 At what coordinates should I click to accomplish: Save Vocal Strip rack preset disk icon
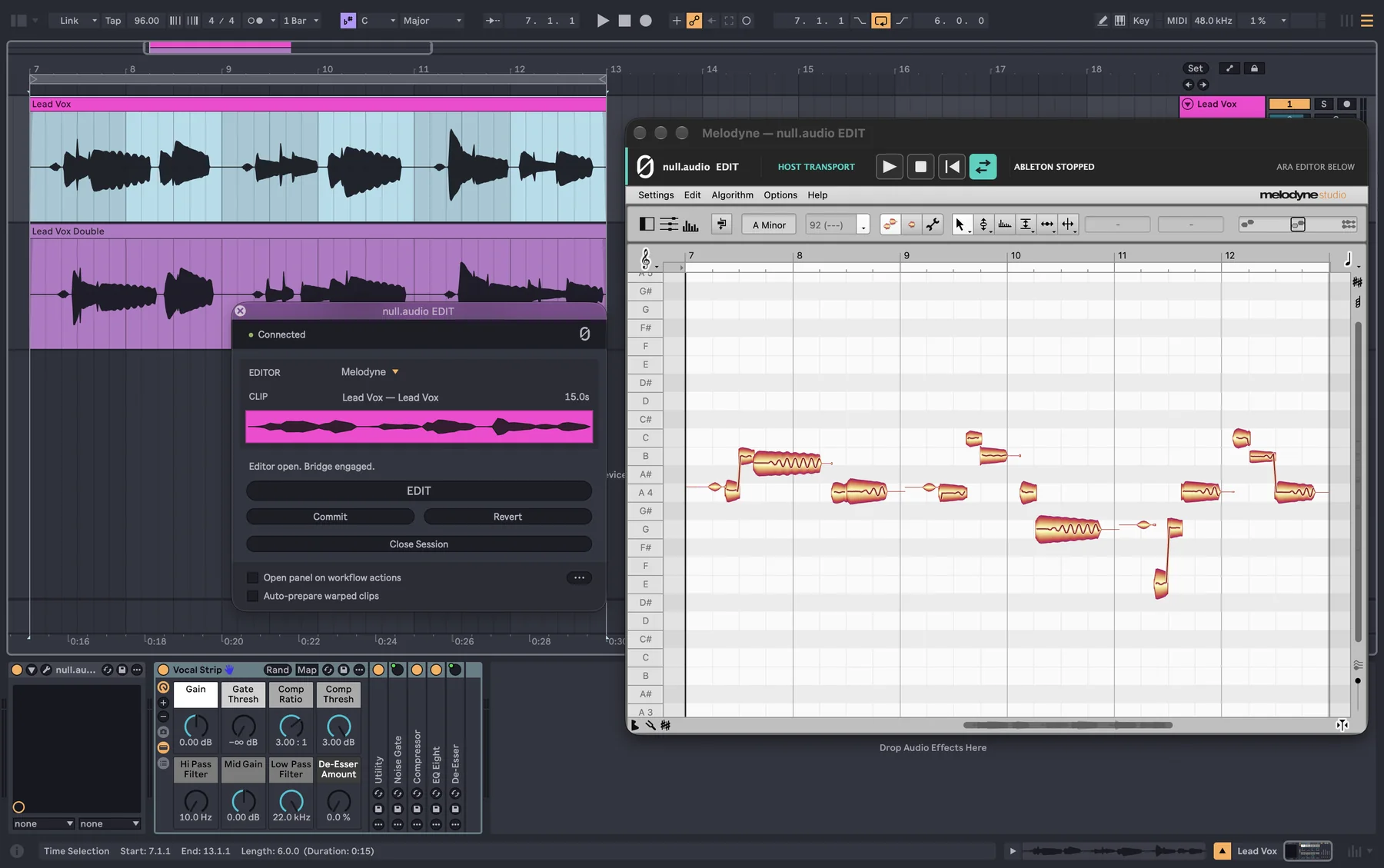(344, 670)
